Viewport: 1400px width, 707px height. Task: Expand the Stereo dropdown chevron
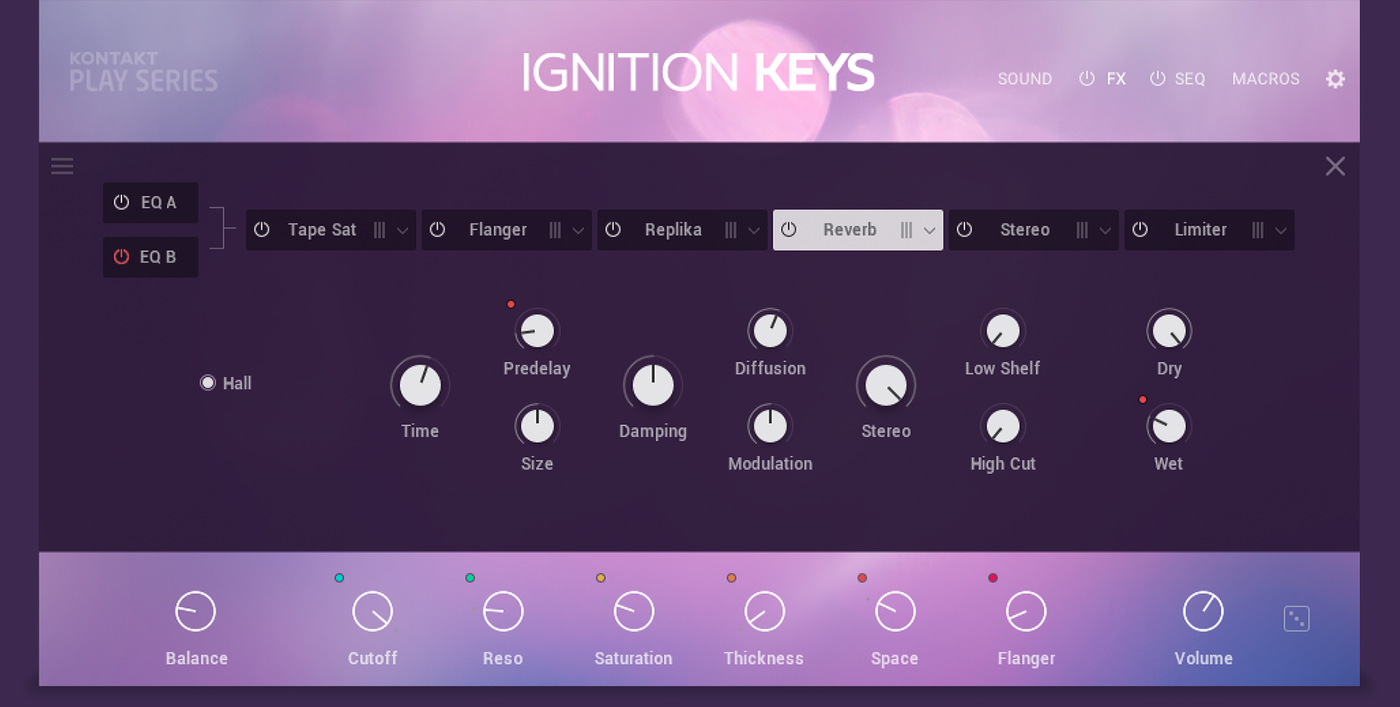(x=1105, y=231)
